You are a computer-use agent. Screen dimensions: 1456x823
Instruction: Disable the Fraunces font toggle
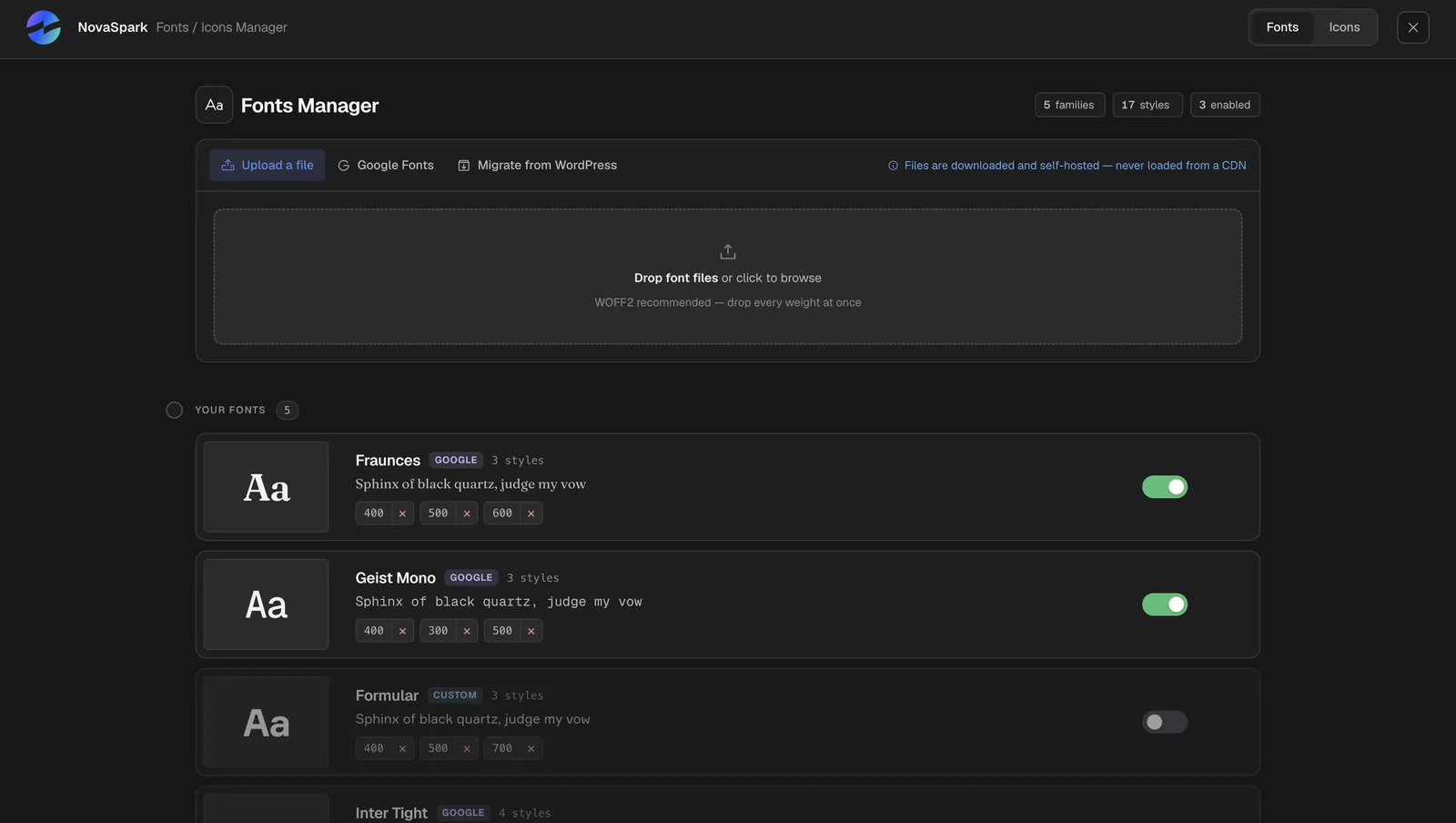click(1165, 487)
